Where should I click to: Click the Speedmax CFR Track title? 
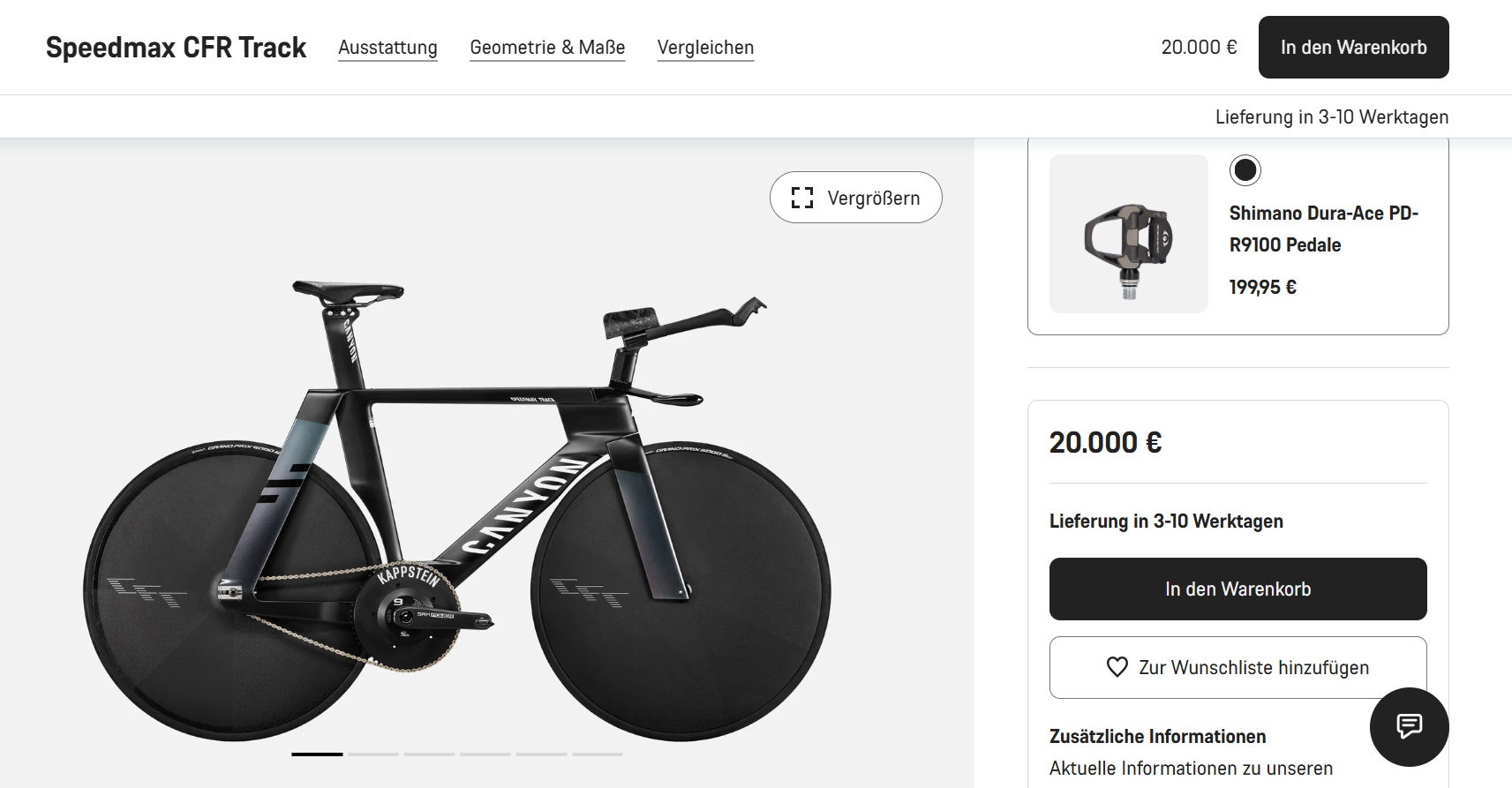pyautogui.click(x=176, y=48)
